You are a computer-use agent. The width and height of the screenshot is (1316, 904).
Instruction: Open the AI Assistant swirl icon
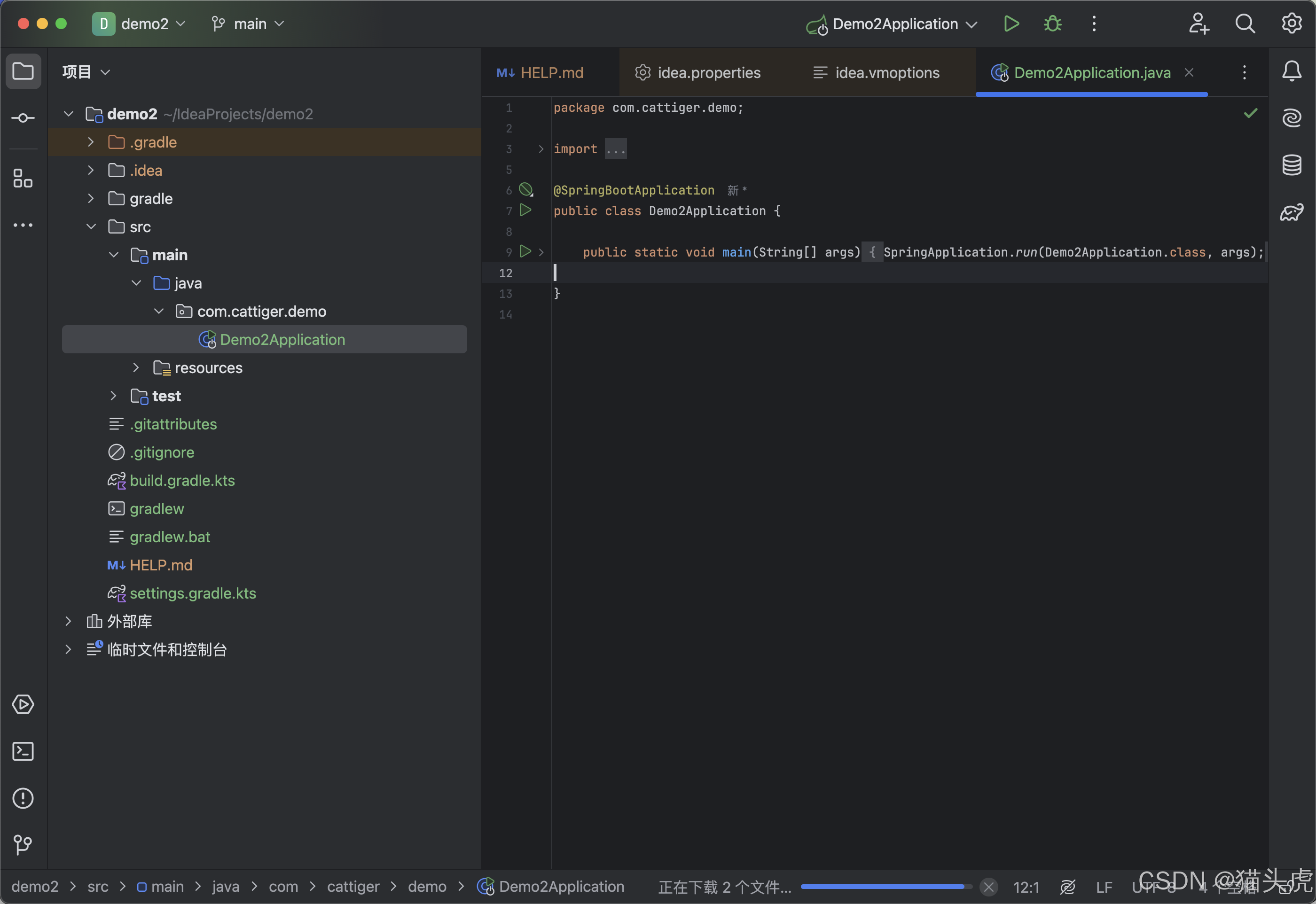pos(1292,118)
